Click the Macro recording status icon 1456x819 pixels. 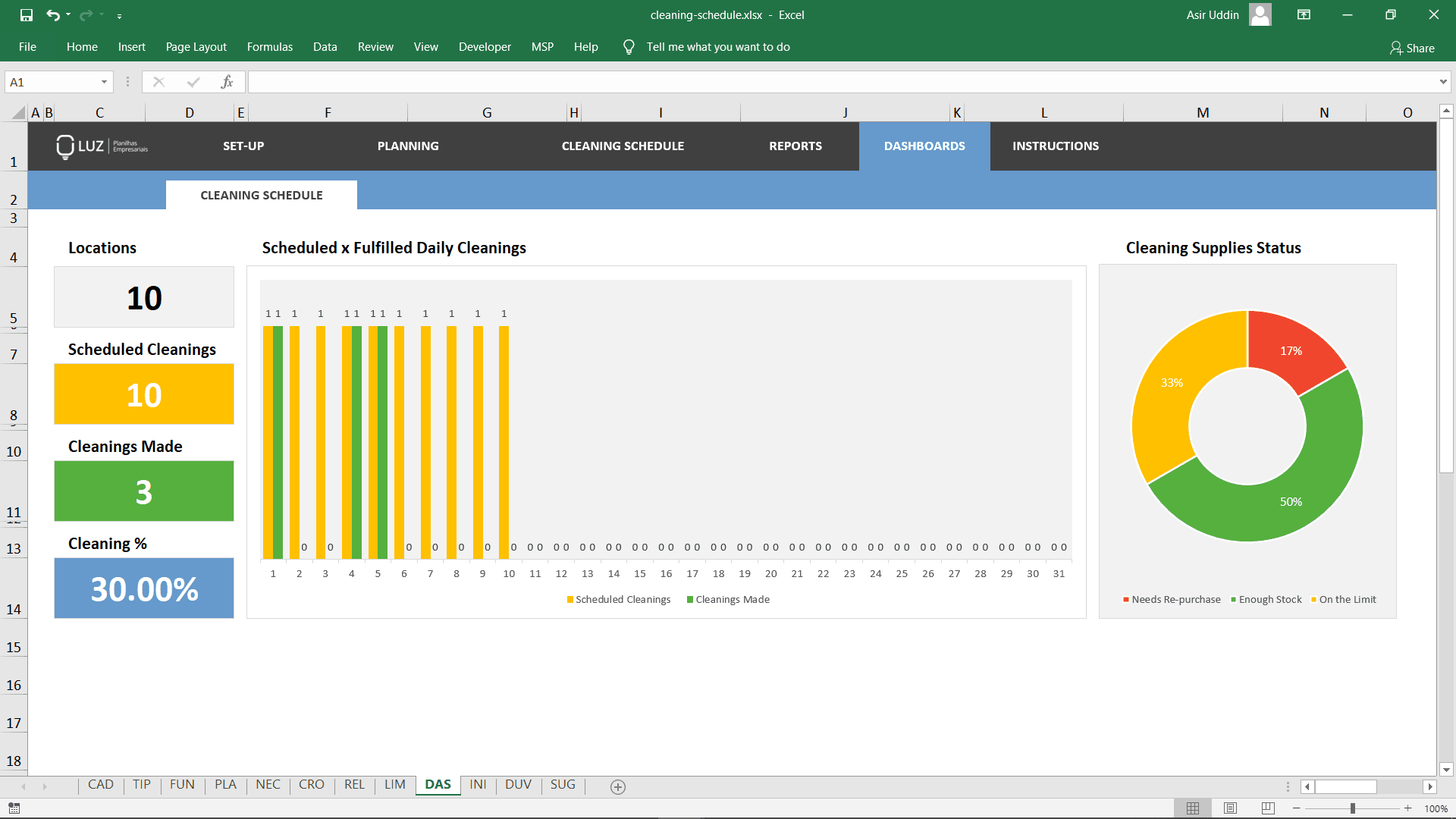click(x=14, y=808)
